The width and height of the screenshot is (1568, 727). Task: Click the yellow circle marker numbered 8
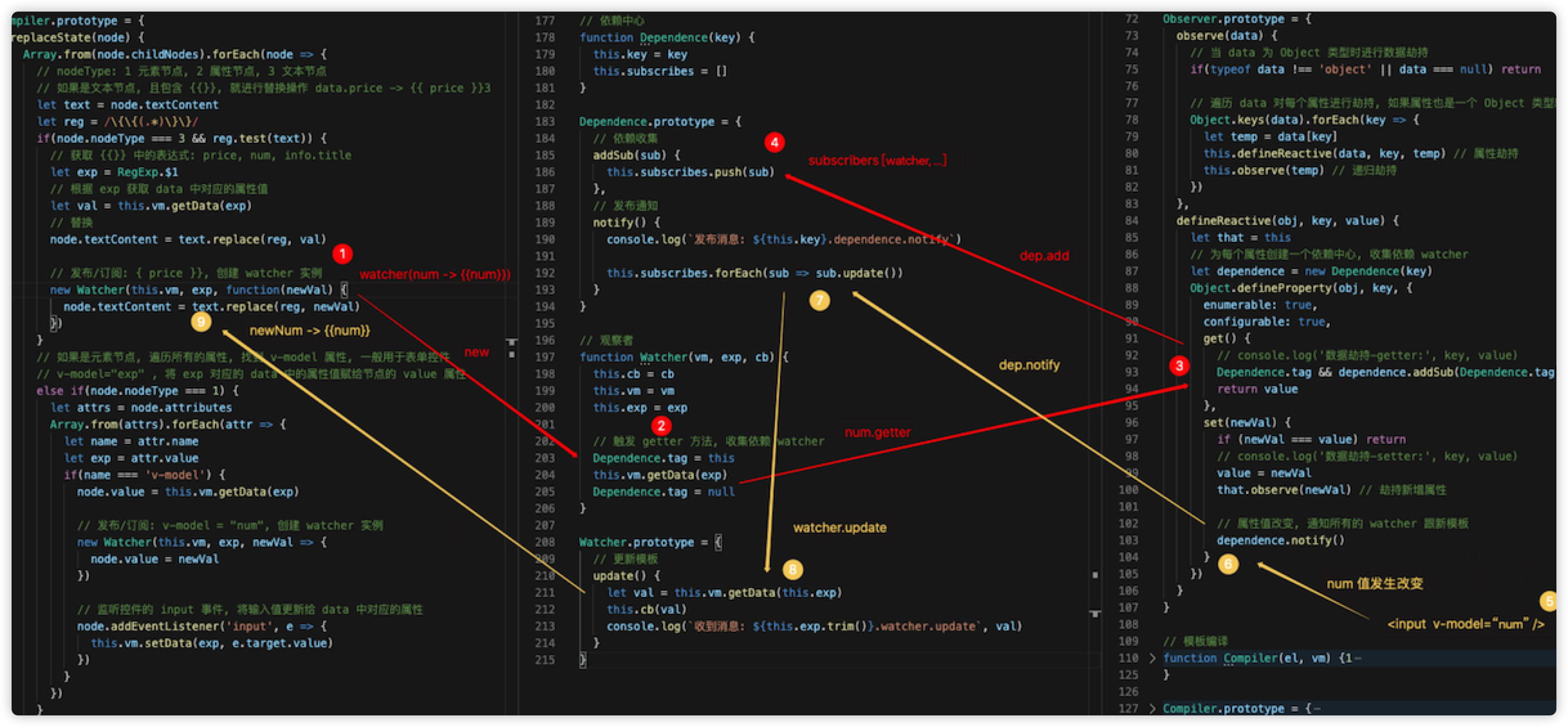coord(792,569)
